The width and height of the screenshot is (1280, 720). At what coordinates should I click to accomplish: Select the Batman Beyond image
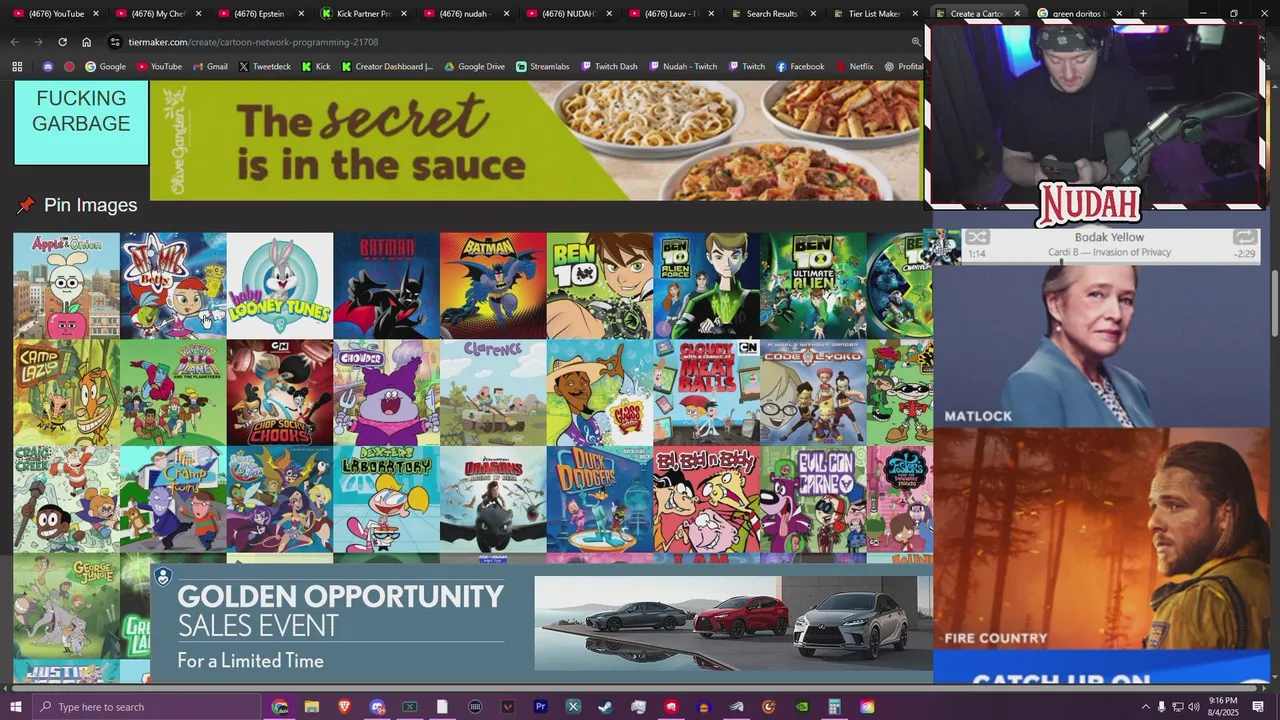[x=386, y=286]
